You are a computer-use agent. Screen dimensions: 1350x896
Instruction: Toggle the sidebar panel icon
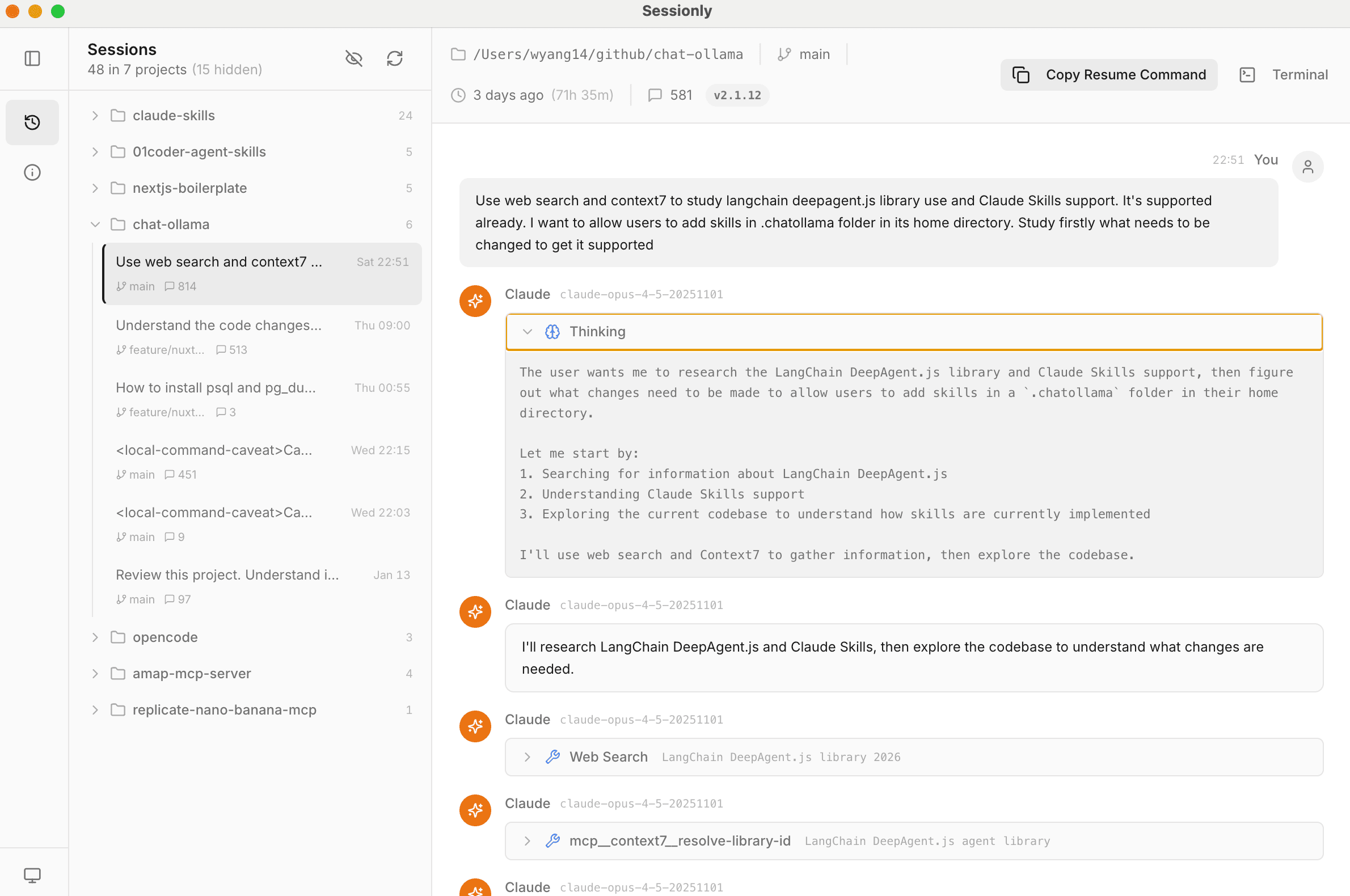pyautogui.click(x=32, y=58)
